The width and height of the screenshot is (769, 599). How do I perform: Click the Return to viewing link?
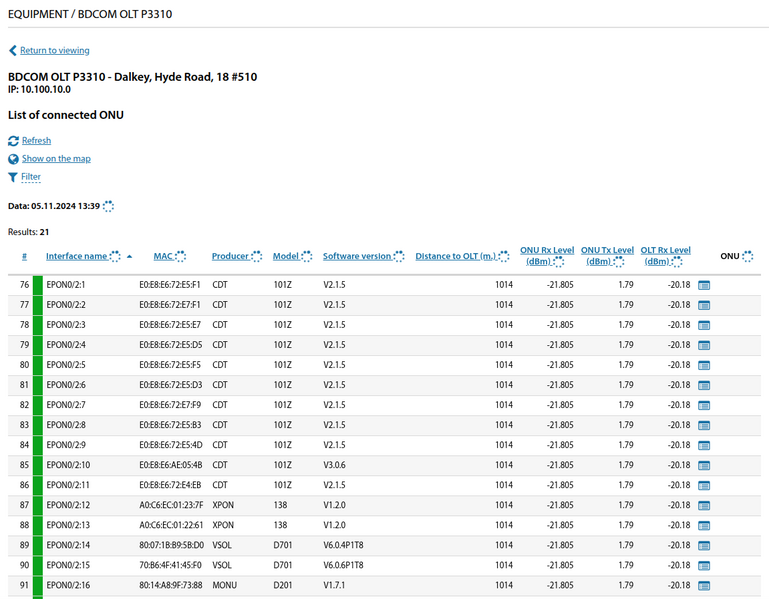54,51
